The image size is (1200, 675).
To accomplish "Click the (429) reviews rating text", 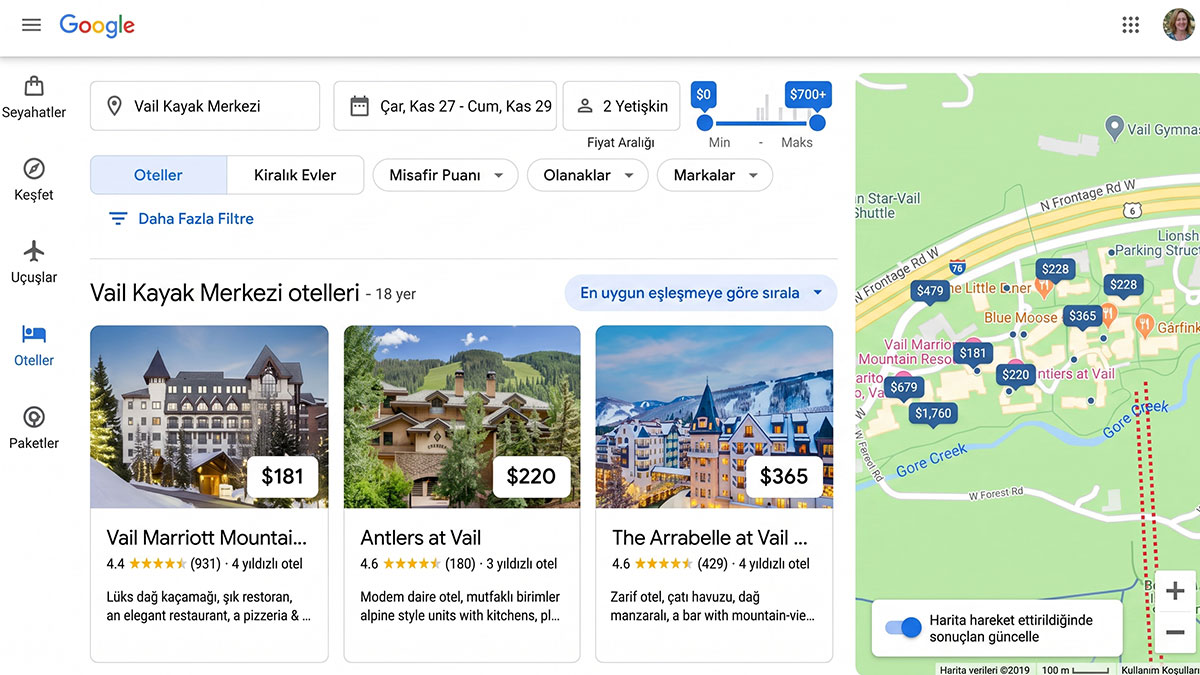I will [x=669, y=564].
